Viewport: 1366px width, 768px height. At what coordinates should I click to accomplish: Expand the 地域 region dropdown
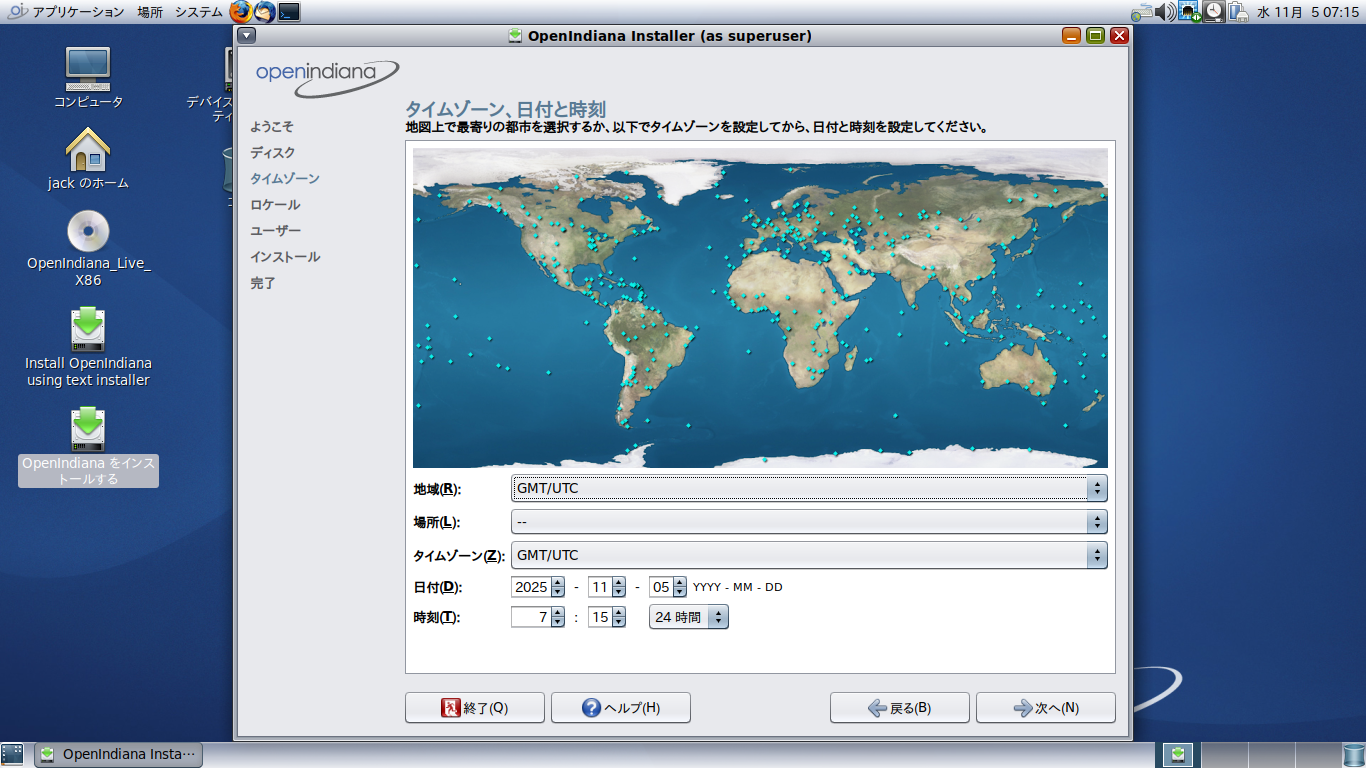[808, 489]
